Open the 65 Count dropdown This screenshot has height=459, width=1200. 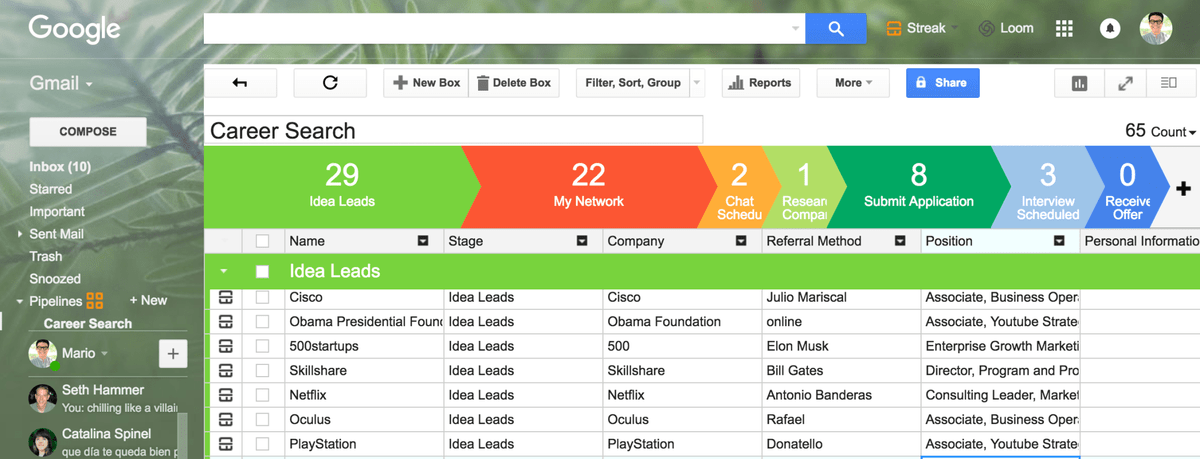pyautogui.click(x=1160, y=131)
